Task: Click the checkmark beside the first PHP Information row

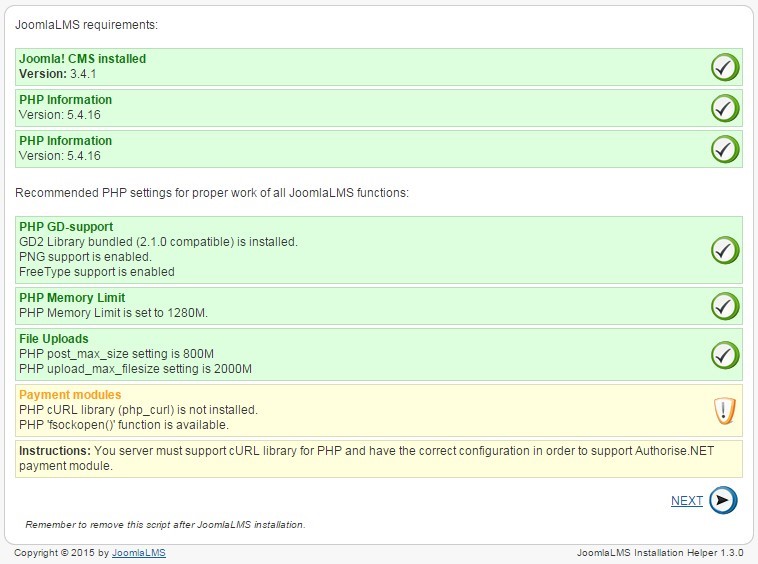Action: pyautogui.click(x=725, y=108)
